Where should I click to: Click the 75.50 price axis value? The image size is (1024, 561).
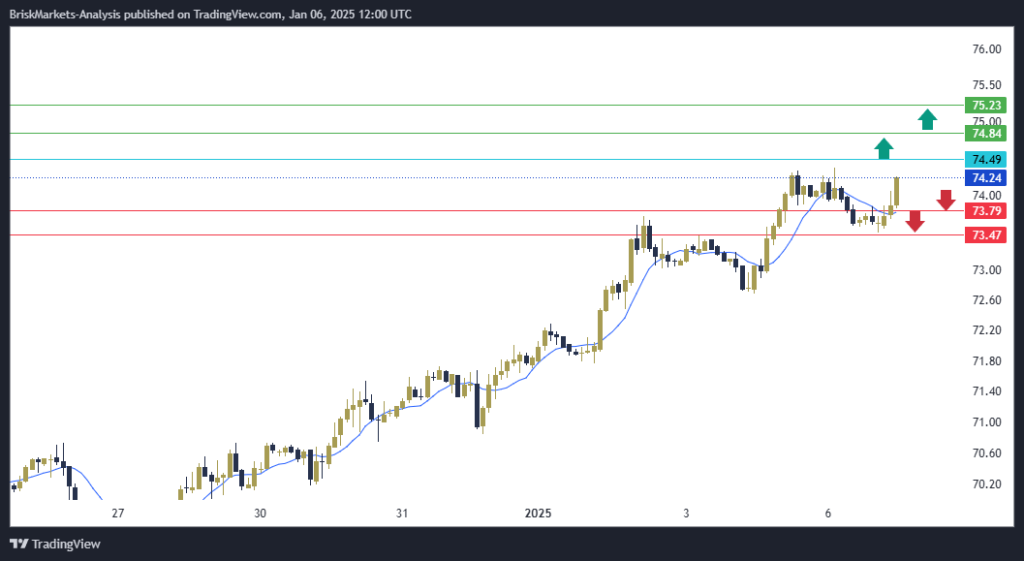[x=986, y=85]
